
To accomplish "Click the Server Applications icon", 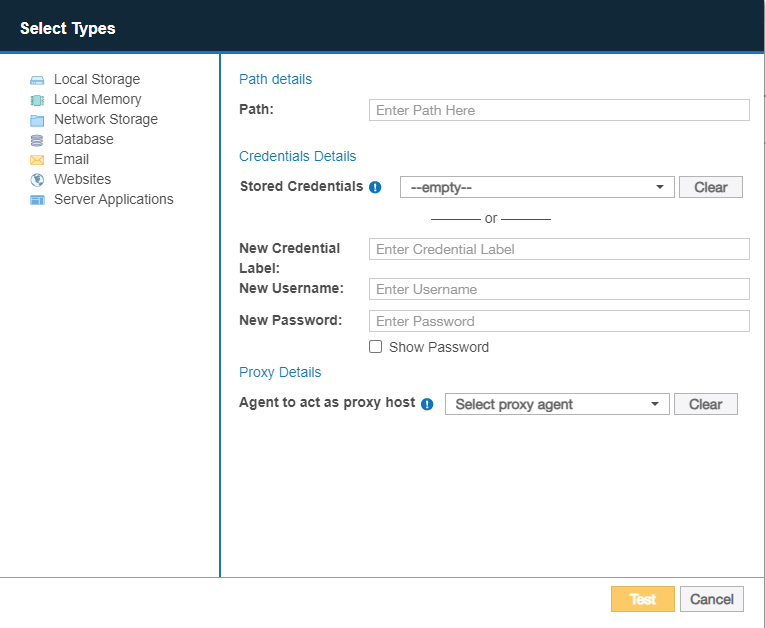I will click(x=37, y=200).
